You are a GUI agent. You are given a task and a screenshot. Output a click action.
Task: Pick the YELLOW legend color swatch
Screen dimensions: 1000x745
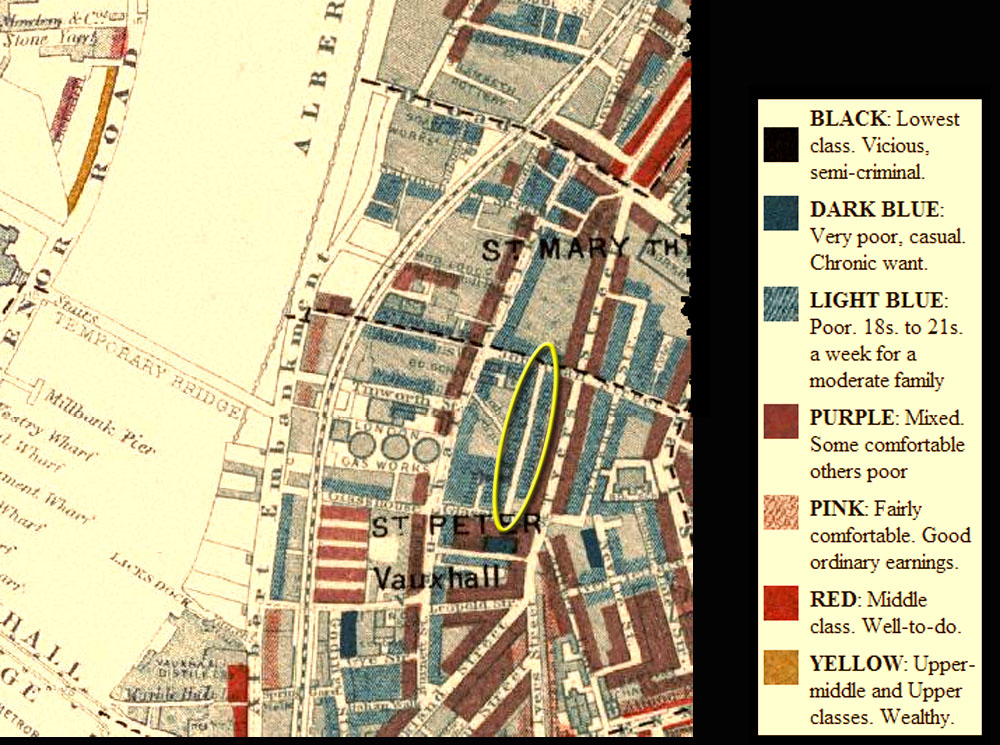tap(781, 667)
